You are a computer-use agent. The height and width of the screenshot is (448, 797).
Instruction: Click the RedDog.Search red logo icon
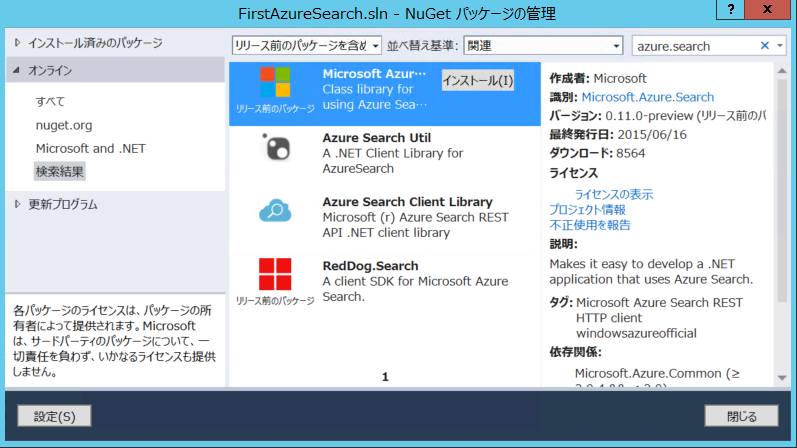[275, 274]
